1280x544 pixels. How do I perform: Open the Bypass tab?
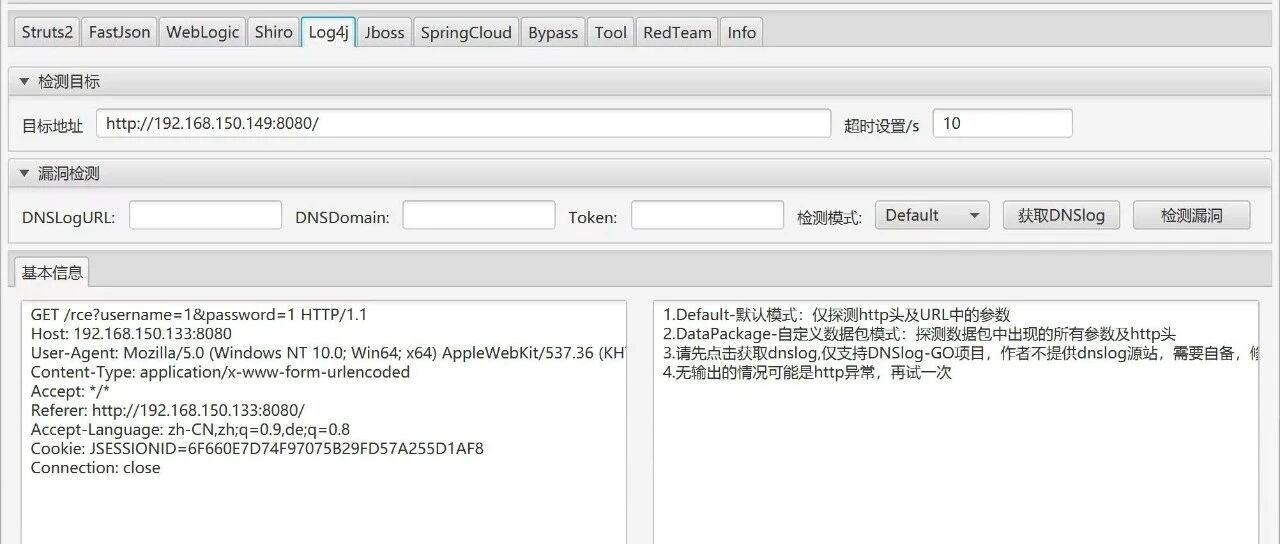tap(553, 32)
